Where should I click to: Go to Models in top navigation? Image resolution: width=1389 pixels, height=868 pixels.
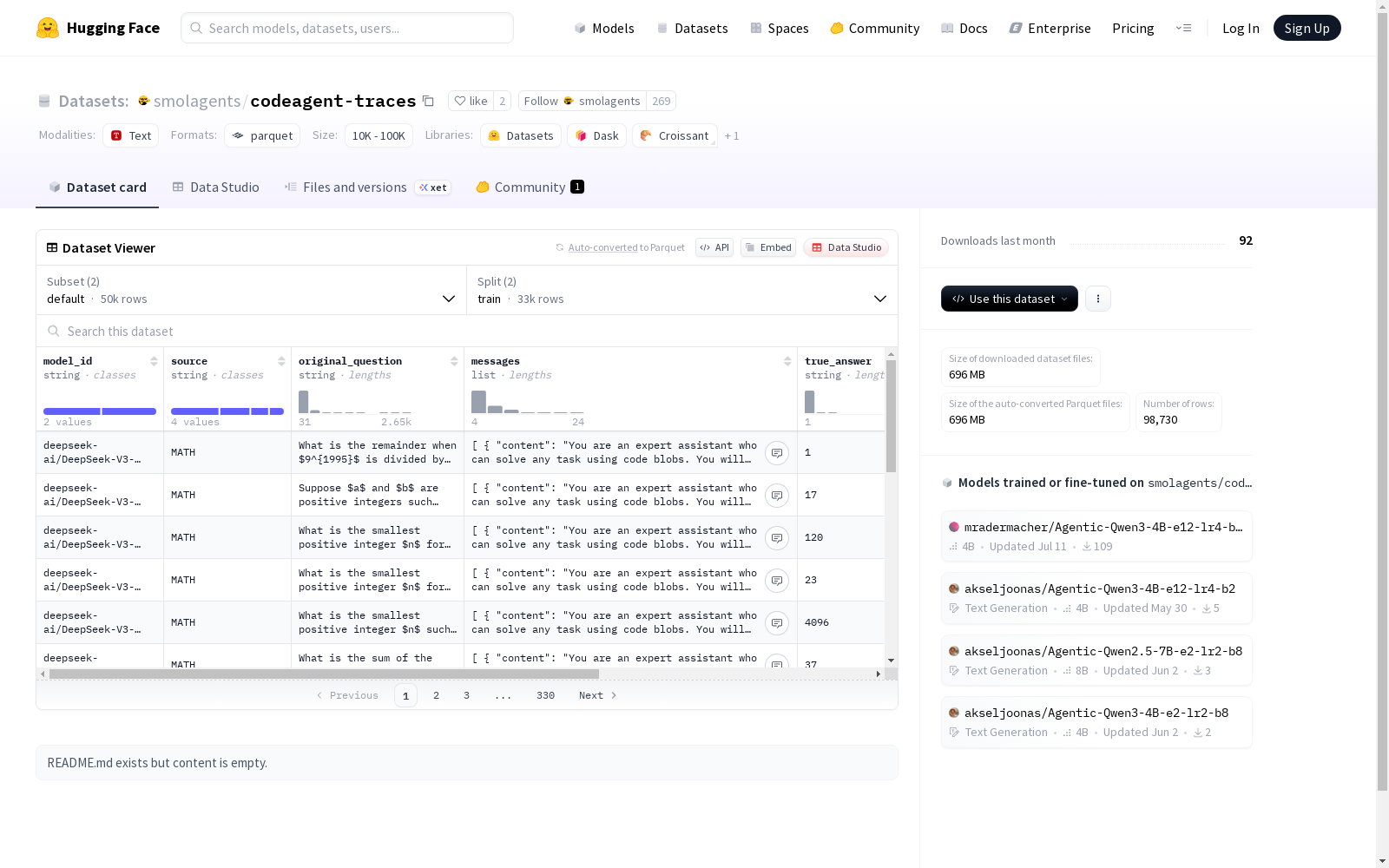[604, 28]
